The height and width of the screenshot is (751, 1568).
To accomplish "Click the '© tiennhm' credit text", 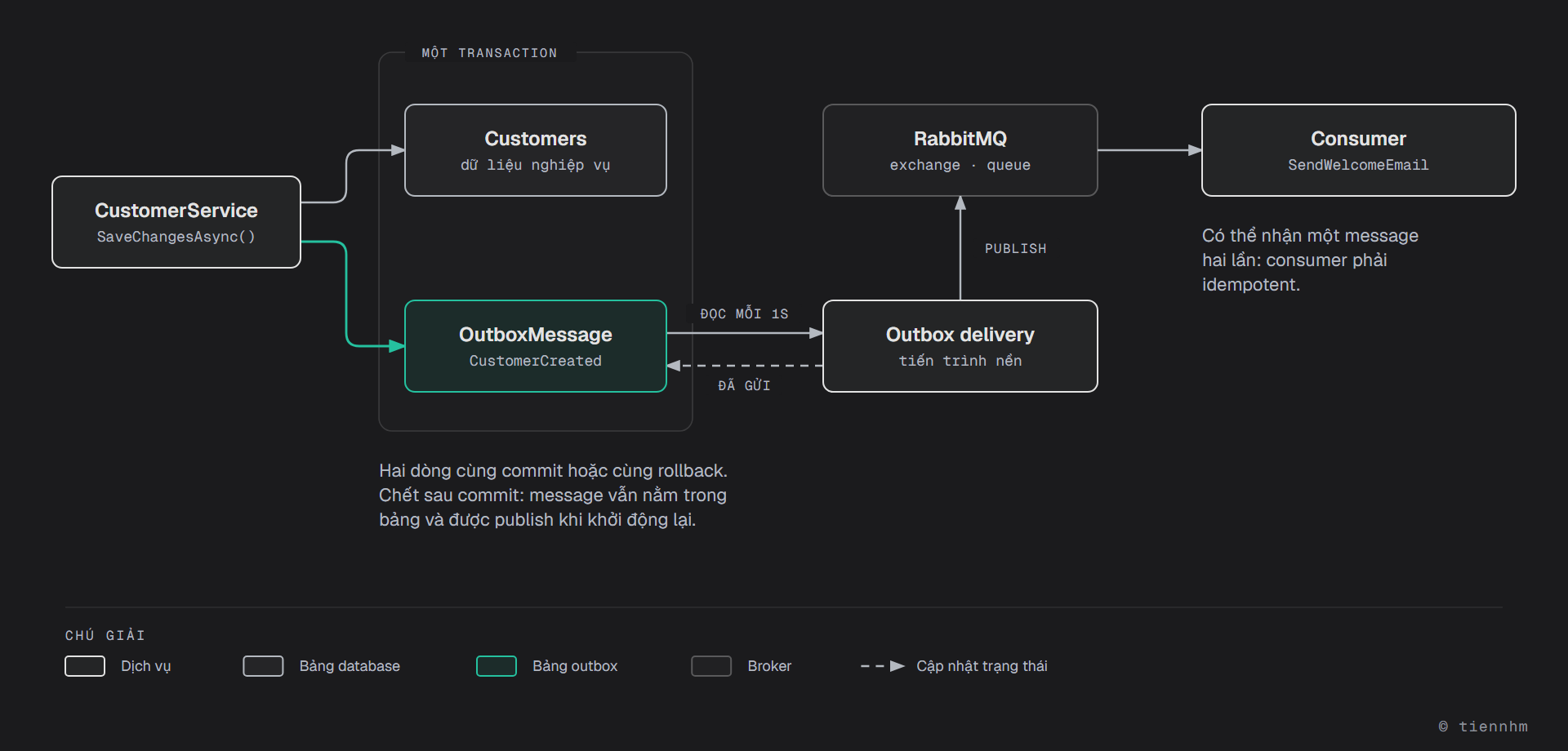I will [1483, 727].
